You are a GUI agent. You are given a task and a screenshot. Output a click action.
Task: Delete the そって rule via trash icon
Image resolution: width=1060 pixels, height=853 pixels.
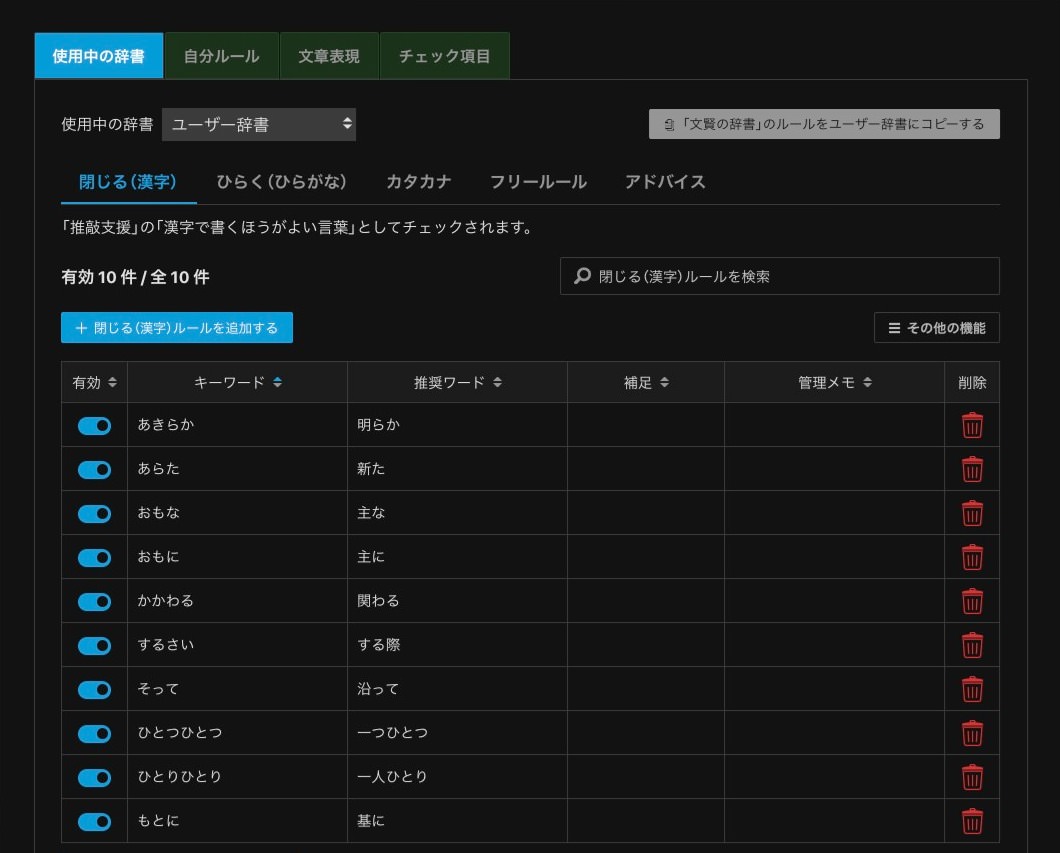coord(971,689)
